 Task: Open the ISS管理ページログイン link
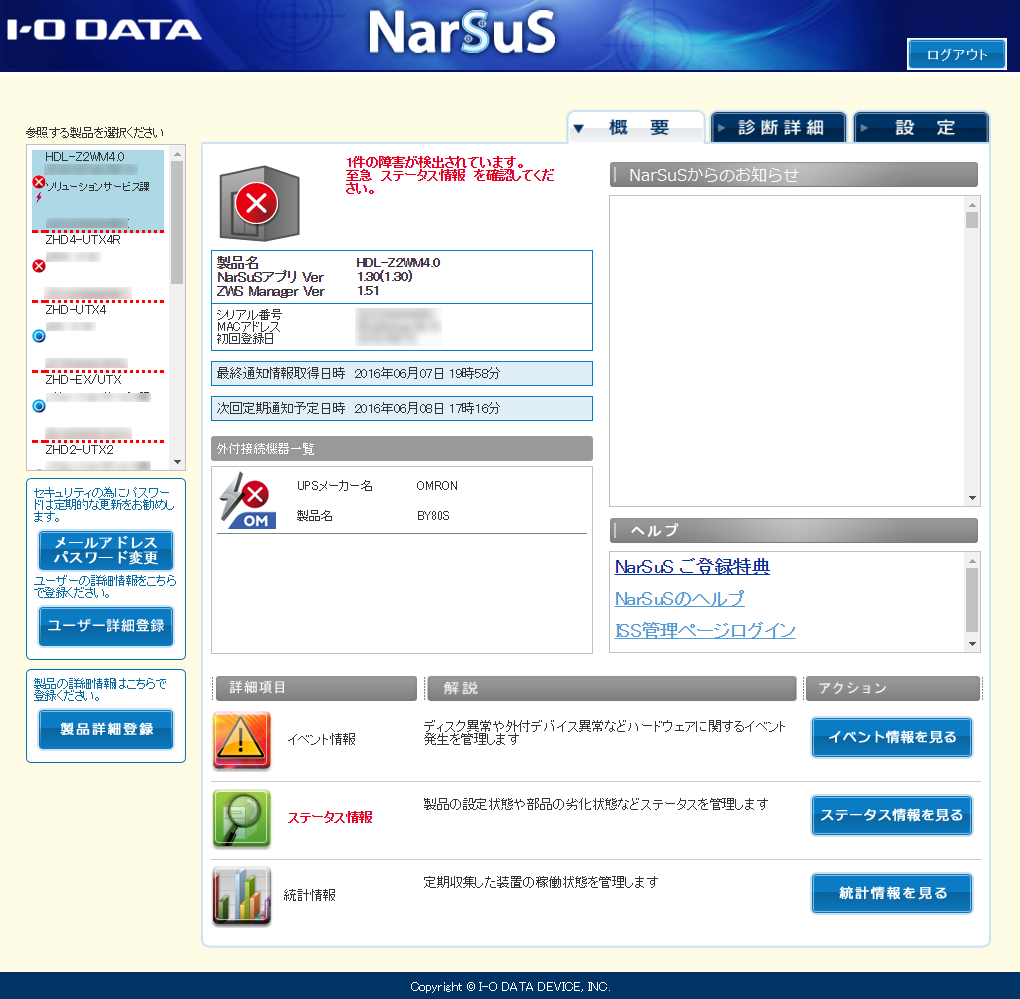(705, 630)
